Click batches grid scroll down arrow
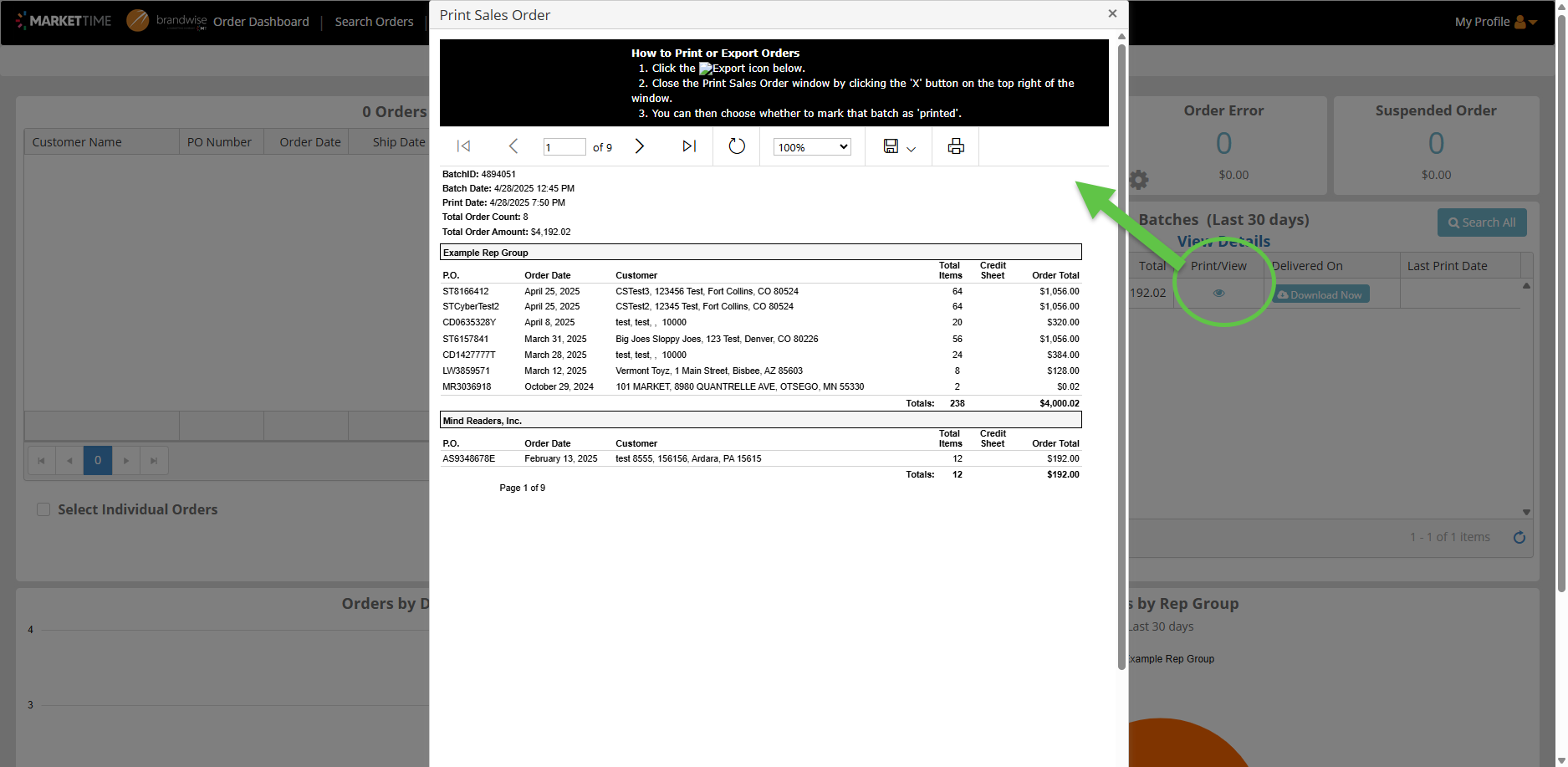Image resolution: width=1568 pixels, height=767 pixels. click(1526, 512)
